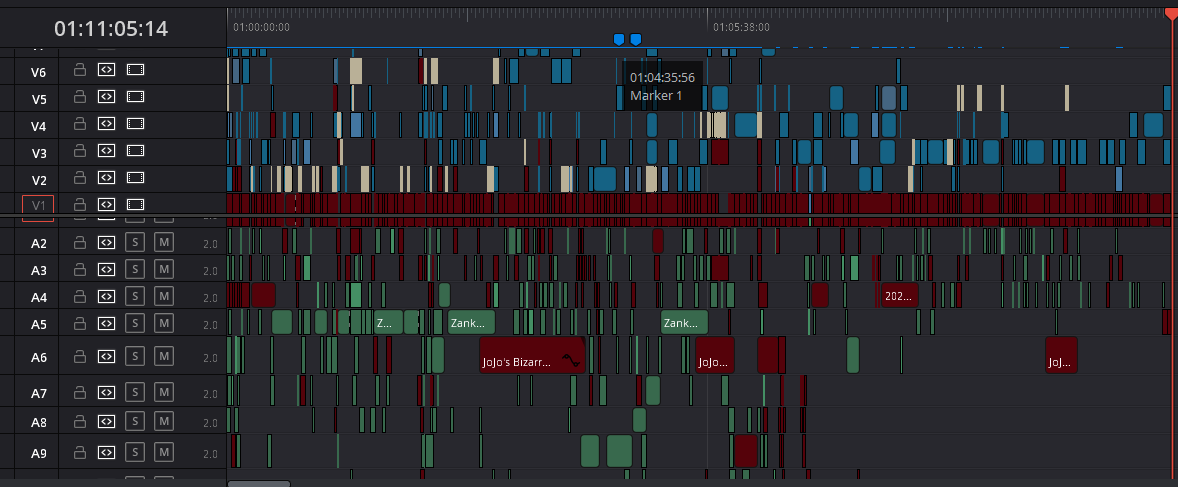Screen dimensions: 1178x487
Task: Toggle auto select on track A5
Action: tap(107, 324)
